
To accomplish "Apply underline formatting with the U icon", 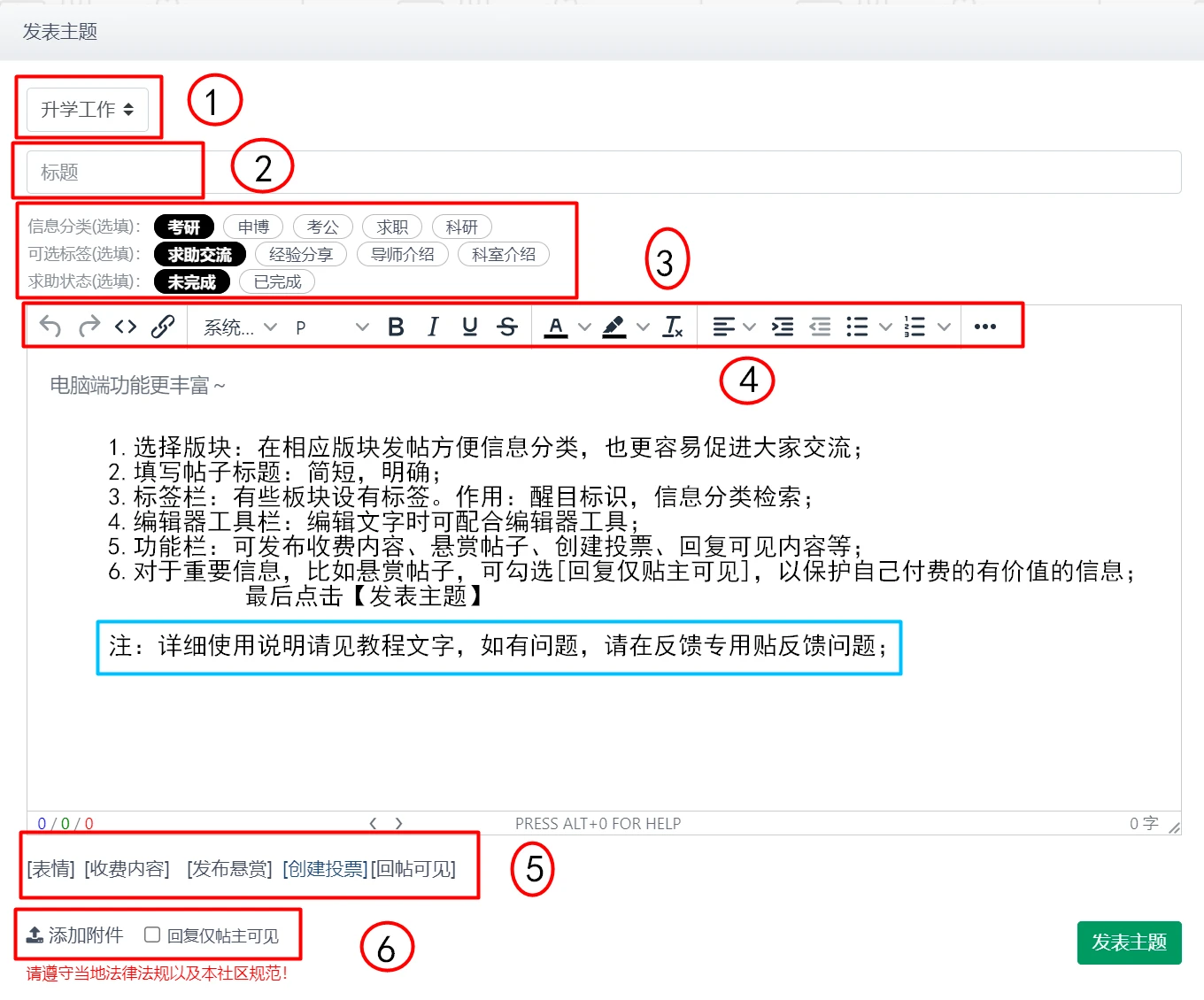I will pos(470,326).
